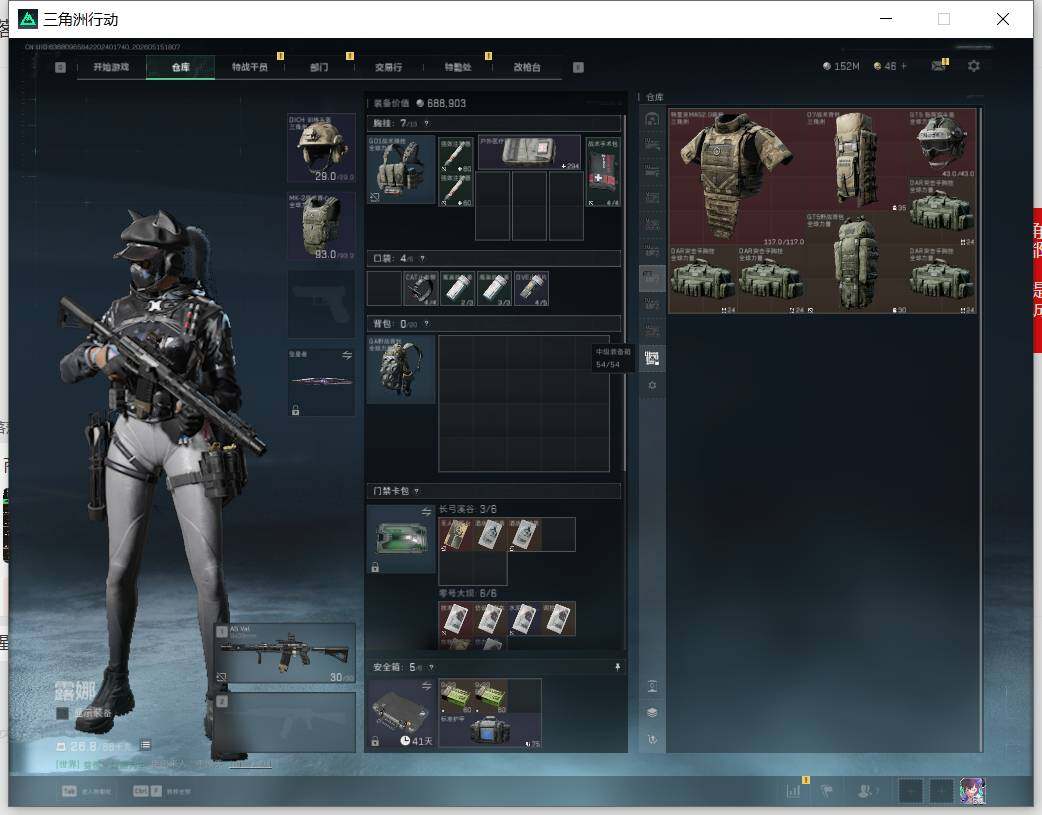This screenshot has height=815, width=1042.
Task: Show backpack 背包 help tooltip
Action: coord(426,324)
